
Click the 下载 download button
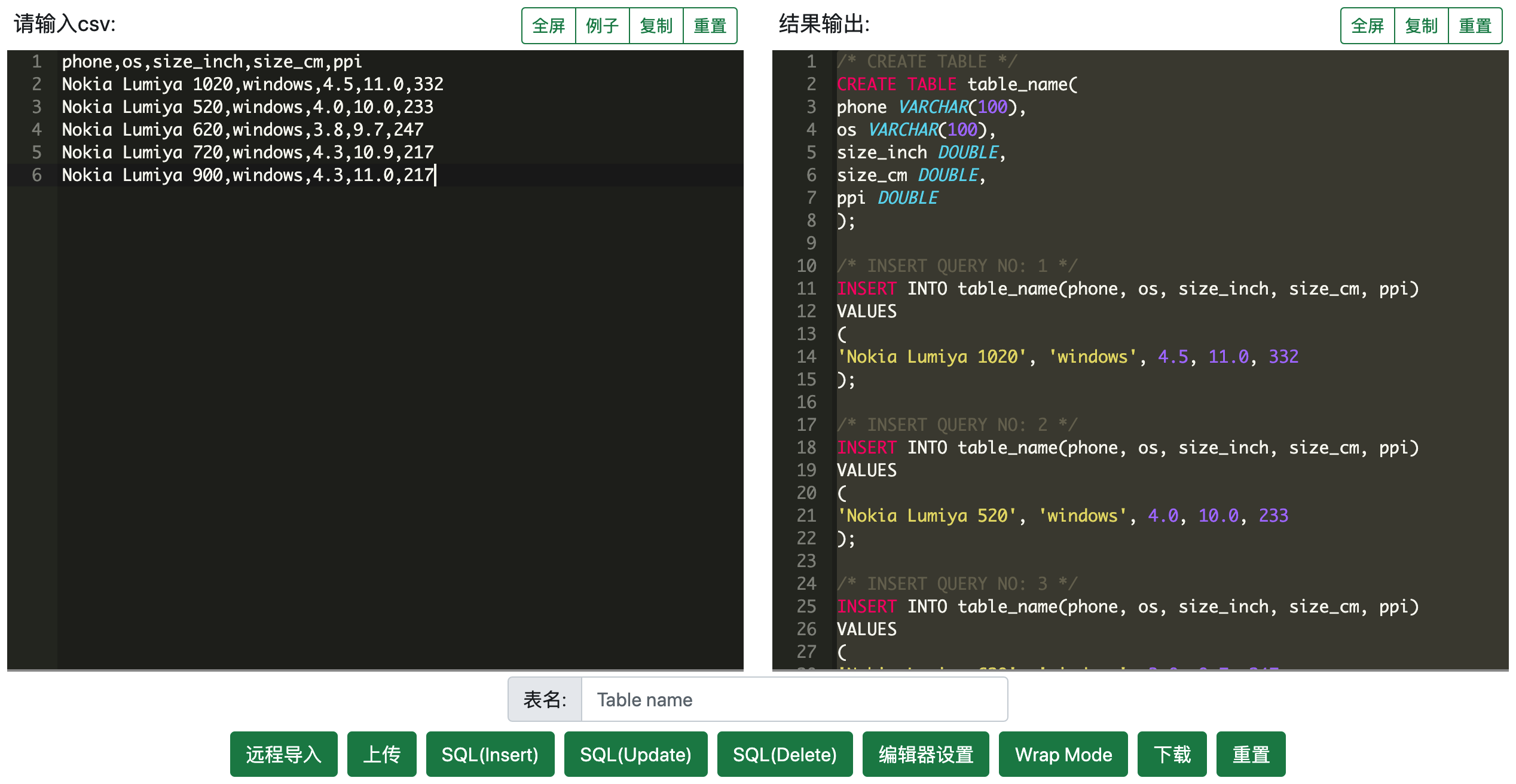[1172, 754]
